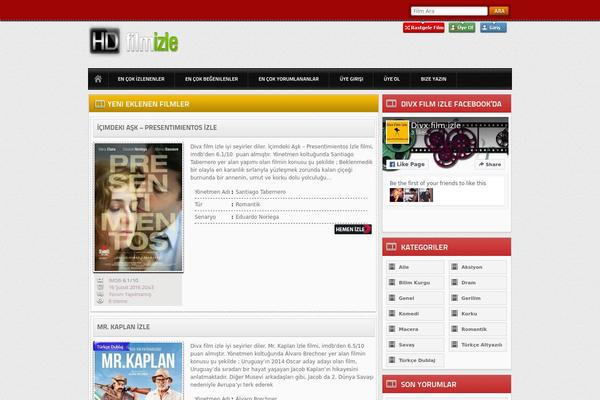Focus the Film Ara search field
Viewport: 600px width, 400px height.
[x=449, y=11]
